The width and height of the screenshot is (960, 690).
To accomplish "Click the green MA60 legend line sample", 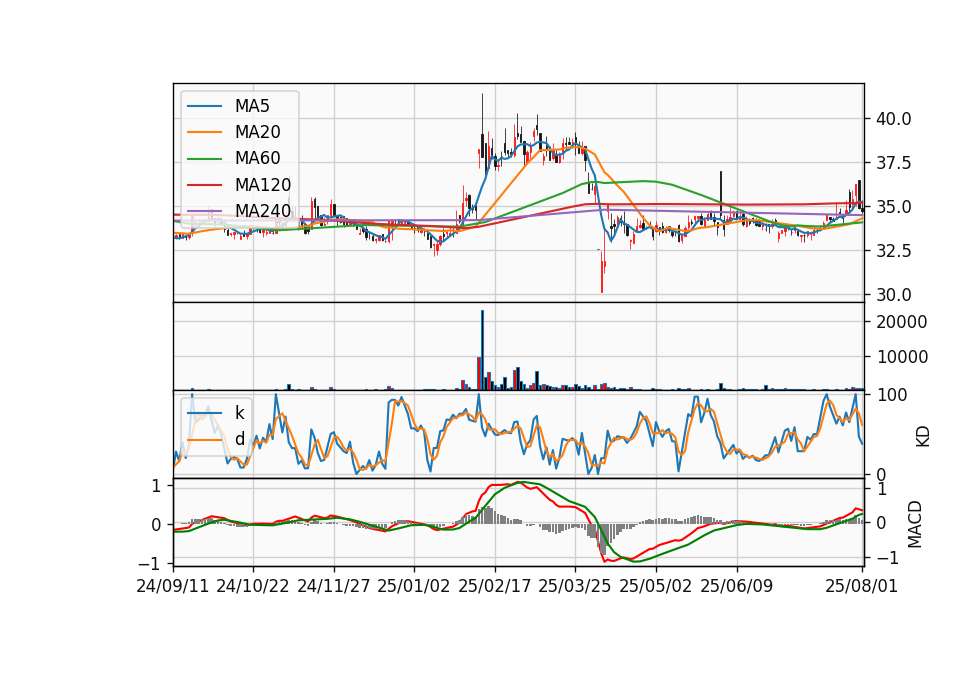I will click(x=204, y=159).
